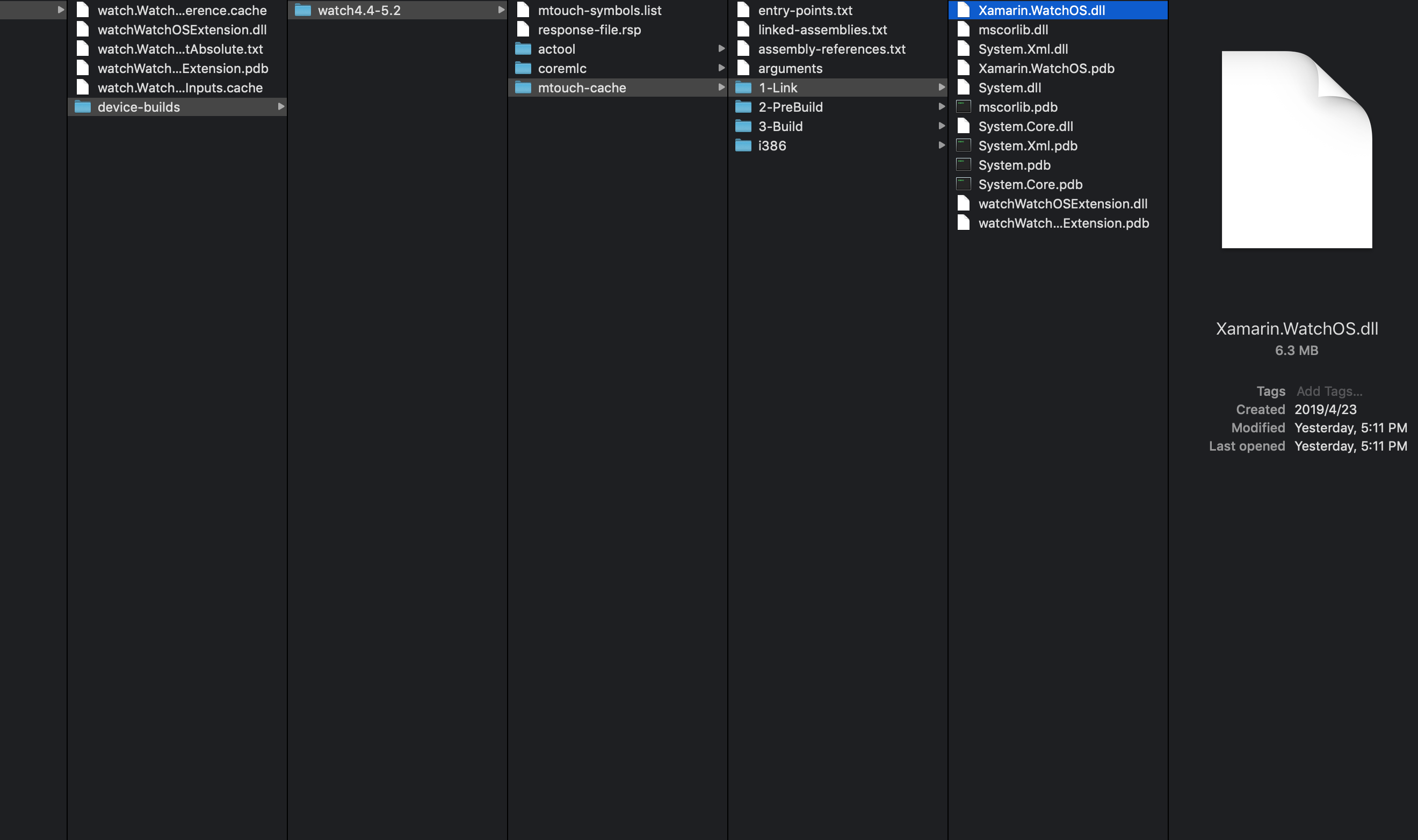Click the watchWatchOSExtension.dll icon in first column

click(83, 30)
